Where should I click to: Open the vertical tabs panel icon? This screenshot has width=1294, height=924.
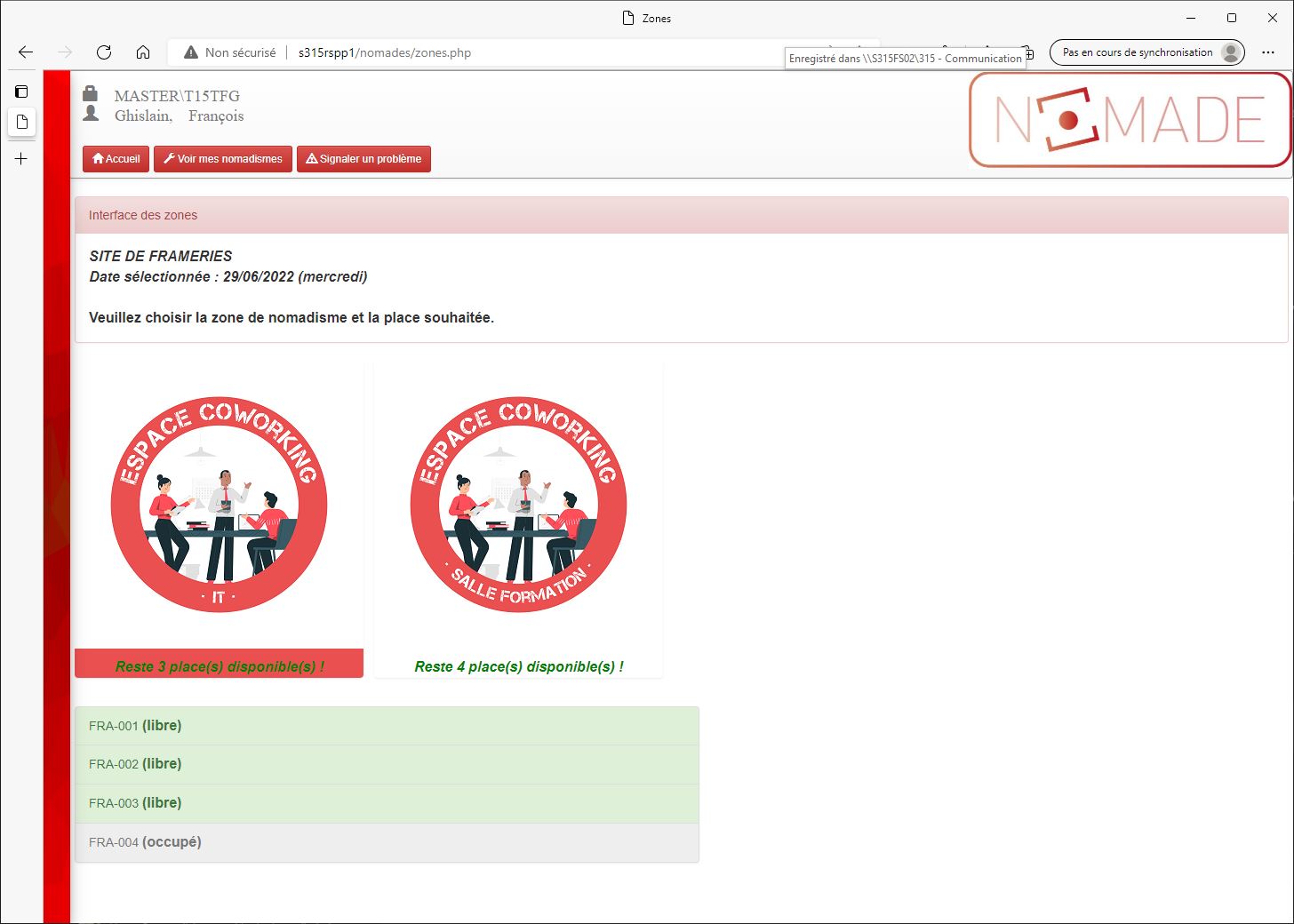tap(21, 92)
